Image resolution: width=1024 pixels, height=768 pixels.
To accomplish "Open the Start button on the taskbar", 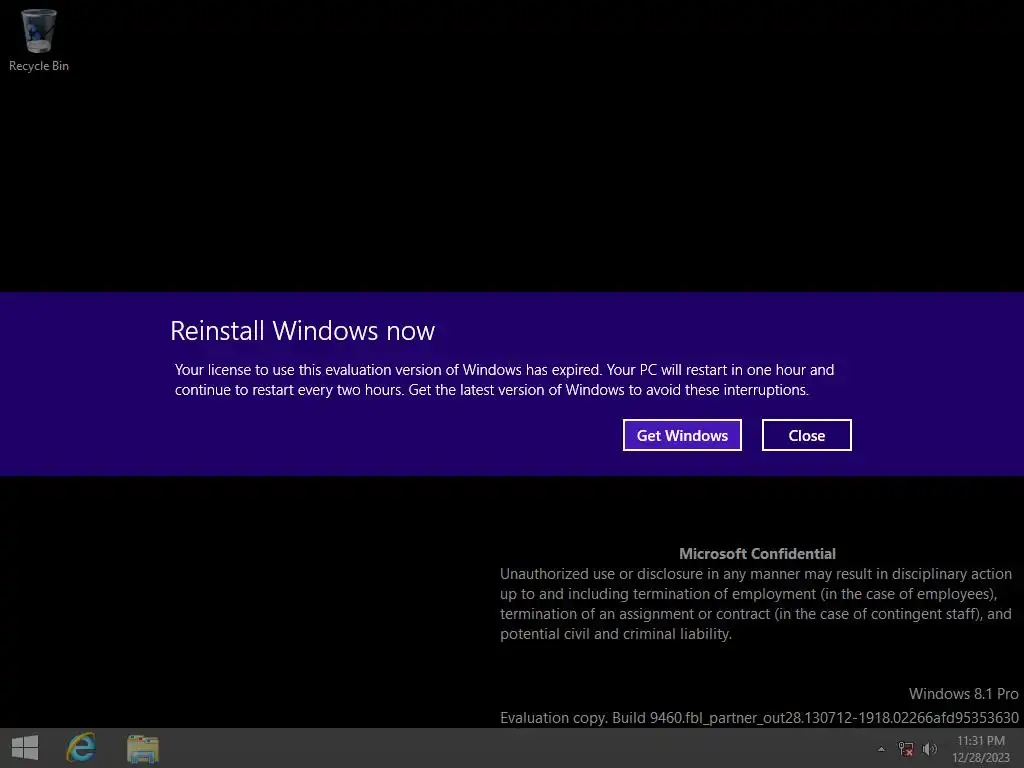I will (25, 748).
